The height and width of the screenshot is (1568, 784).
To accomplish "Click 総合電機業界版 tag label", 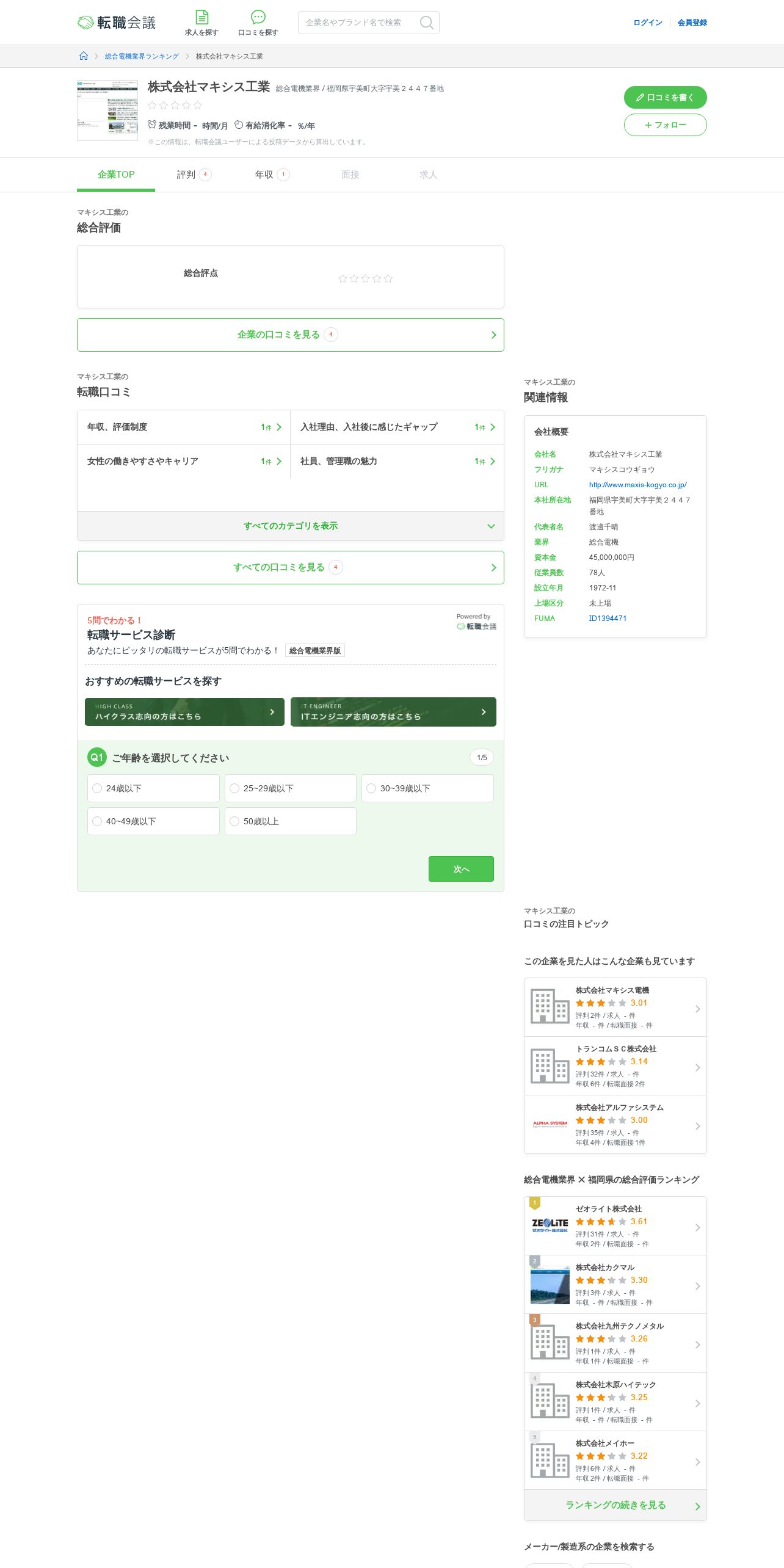I will point(315,651).
